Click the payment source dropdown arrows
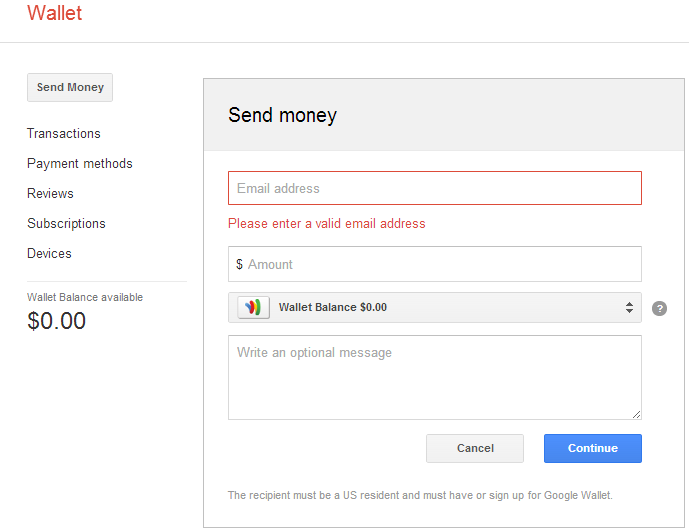 tap(629, 308)
